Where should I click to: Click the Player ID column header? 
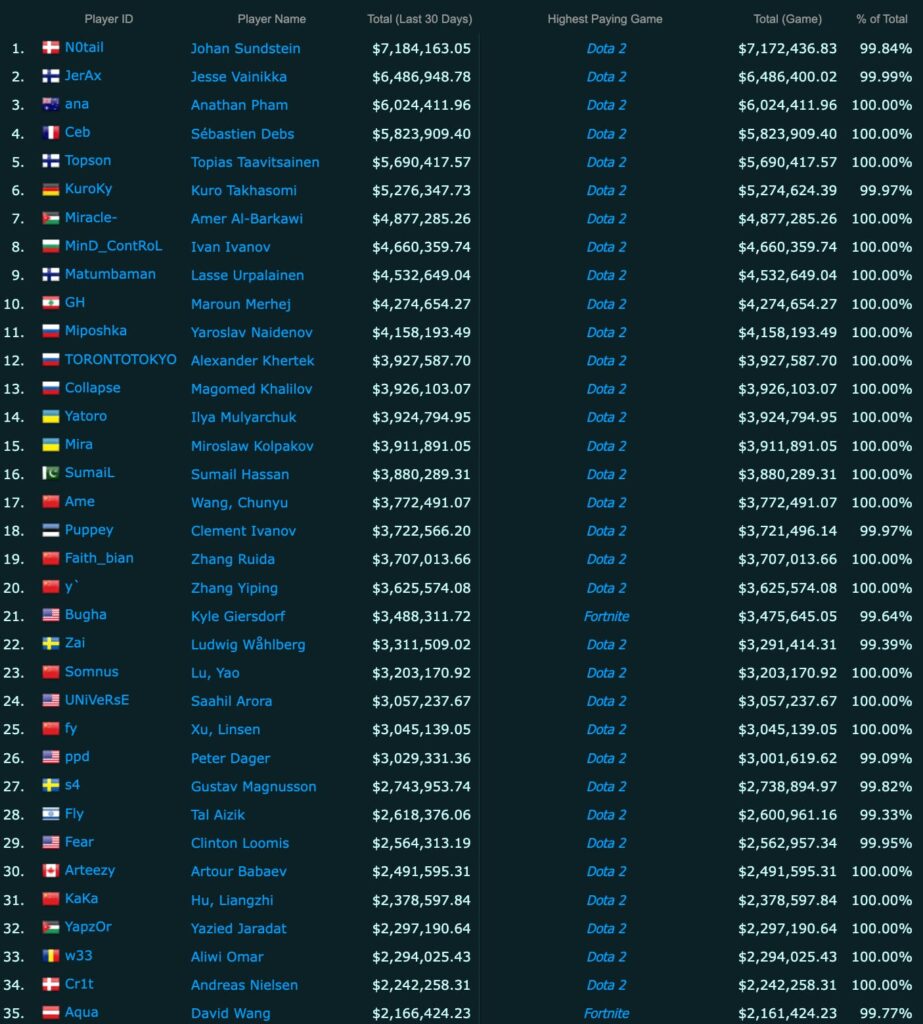point(108,19)
